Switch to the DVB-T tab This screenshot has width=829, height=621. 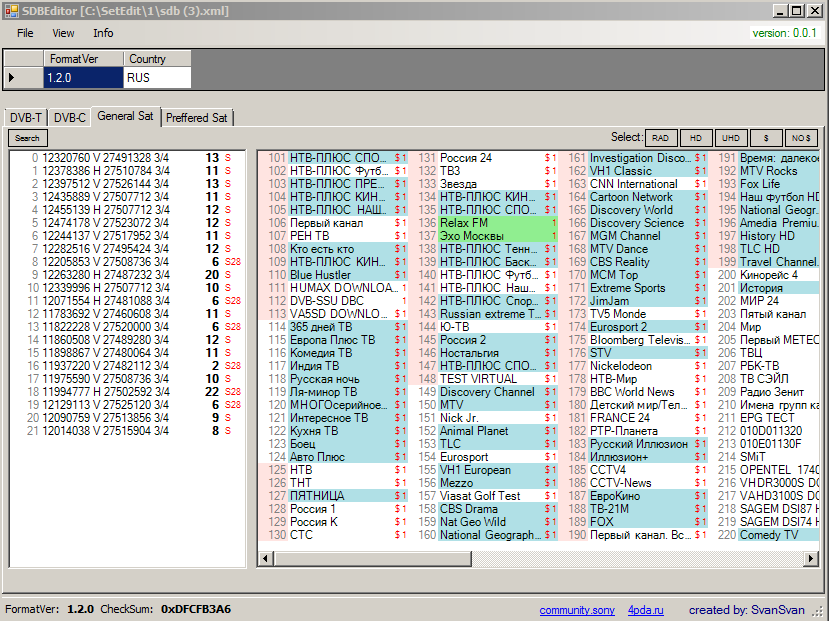tap(26, 118)
